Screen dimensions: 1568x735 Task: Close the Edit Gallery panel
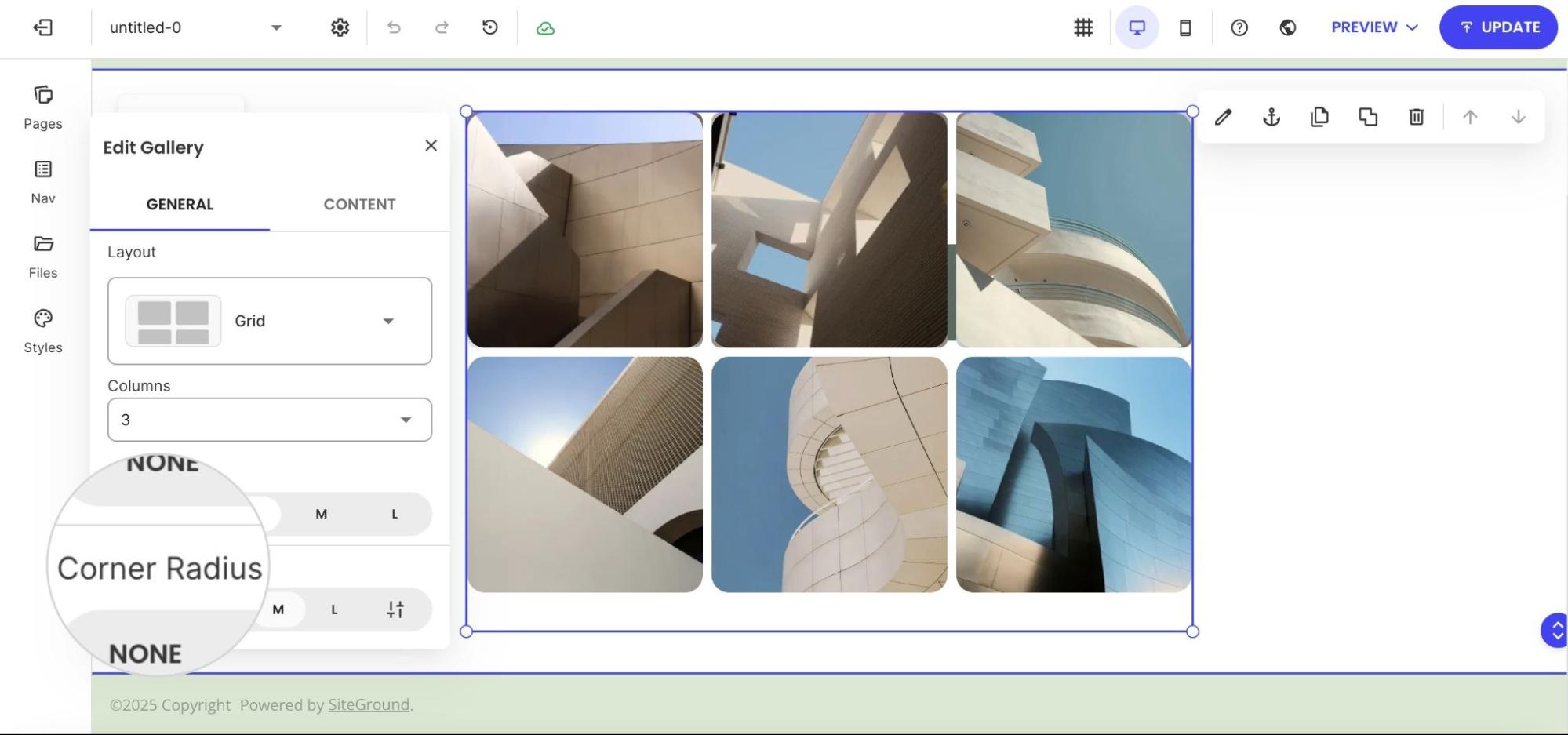(431, 146)
